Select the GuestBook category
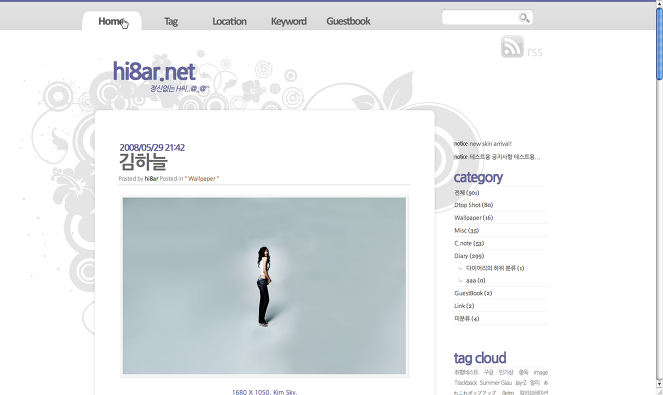663x395 pixels. coord(473,293)
